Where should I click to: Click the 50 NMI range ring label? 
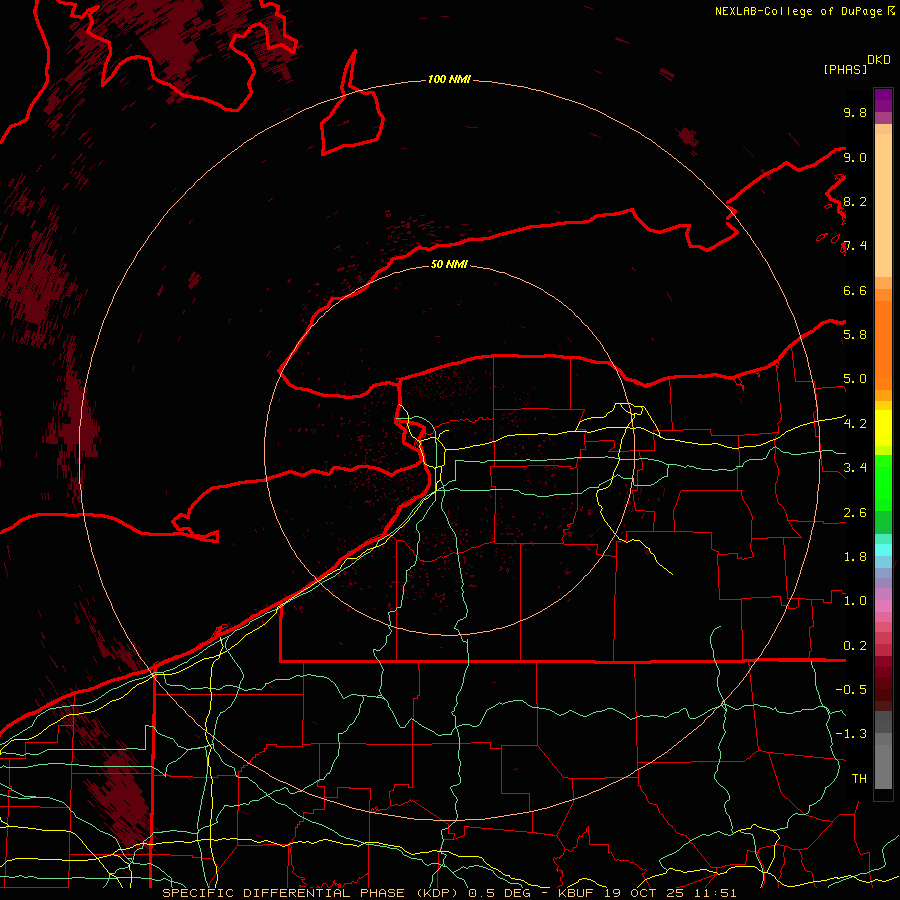[449, 264]
